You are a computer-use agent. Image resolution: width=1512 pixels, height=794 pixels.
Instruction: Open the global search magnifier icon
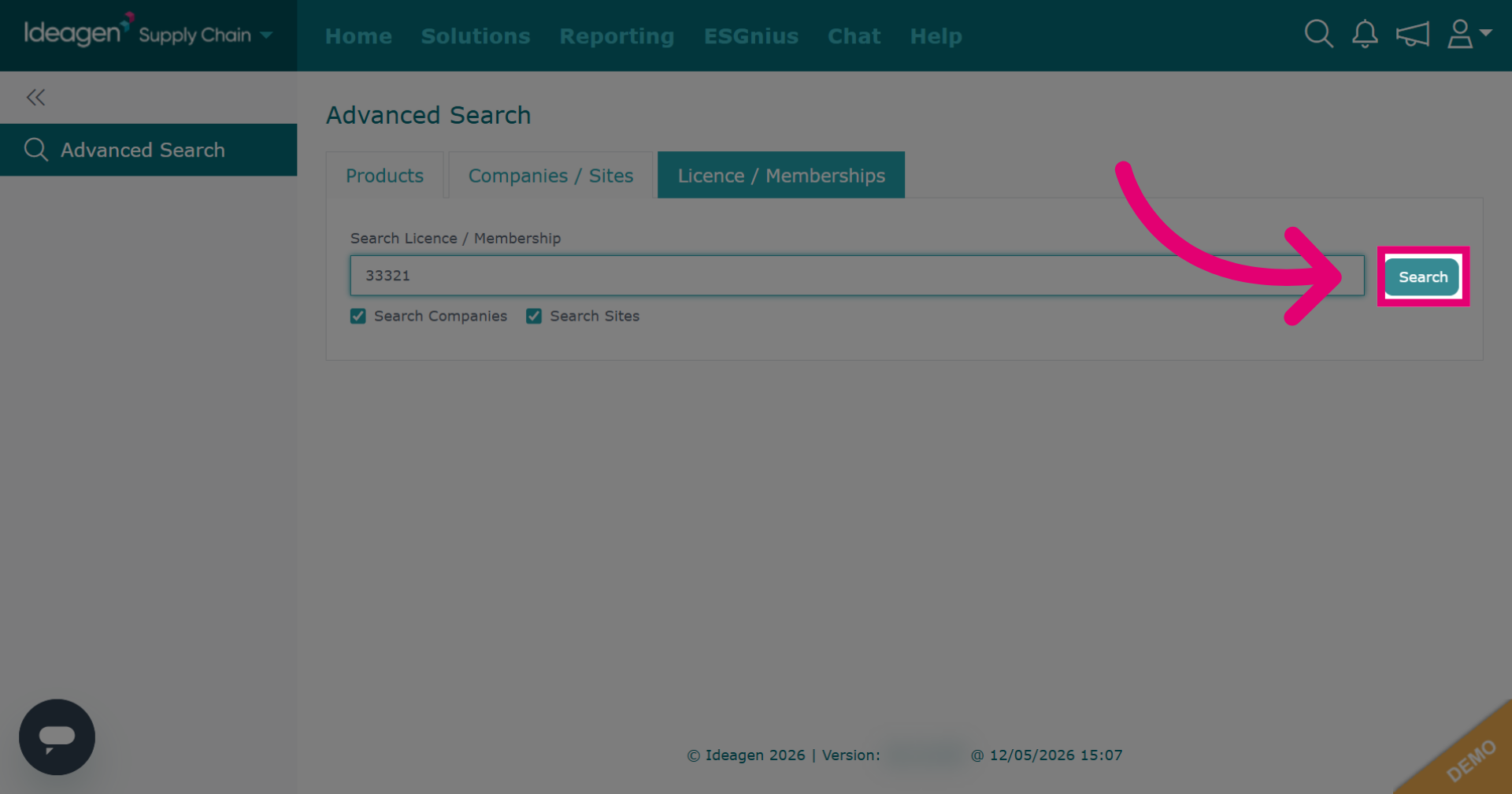pyautogui.click(x=1318, y=34)
